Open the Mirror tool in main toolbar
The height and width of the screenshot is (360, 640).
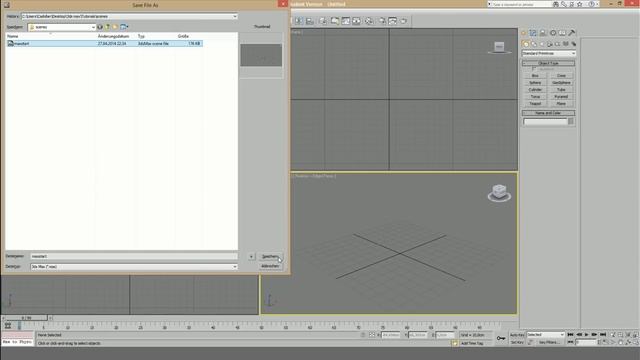coord(299,21)
